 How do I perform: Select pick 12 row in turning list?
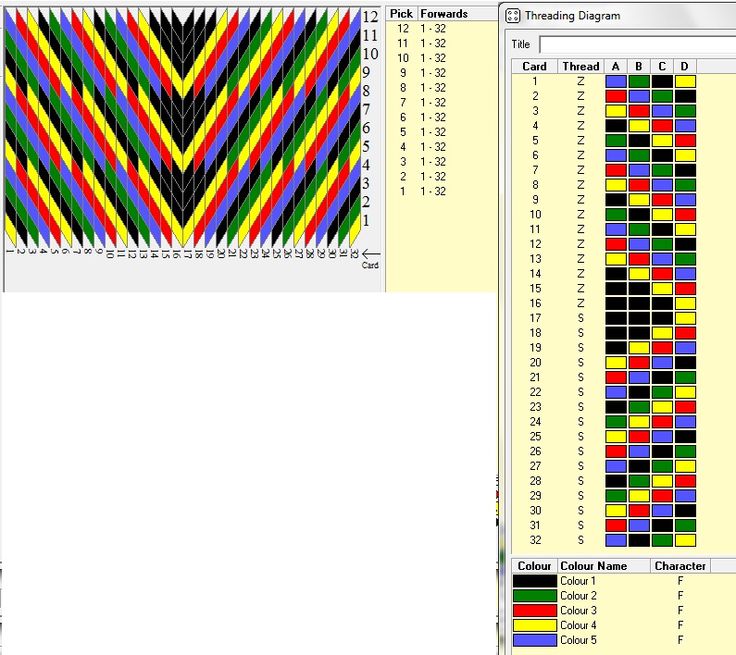(x=420, y=29)
